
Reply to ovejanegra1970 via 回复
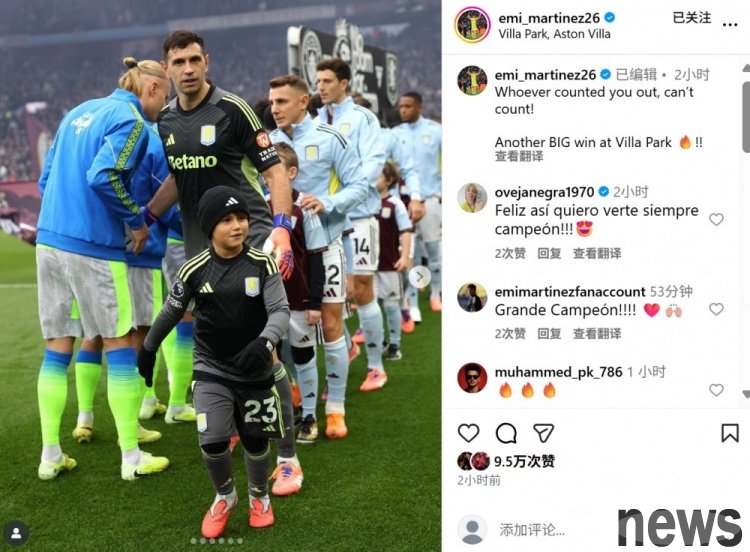click(x=549, y=253)
